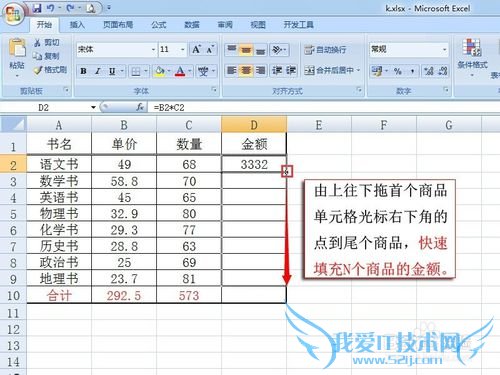Viewport: 500px width, 375px height.
Task: Open Clipboard group dialog launcher
Action: point(66,90)
